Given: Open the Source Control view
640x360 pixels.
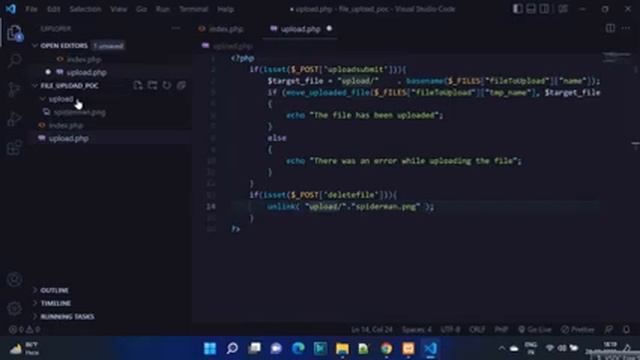Looking at the screenshot, I should tap(15, 90).
